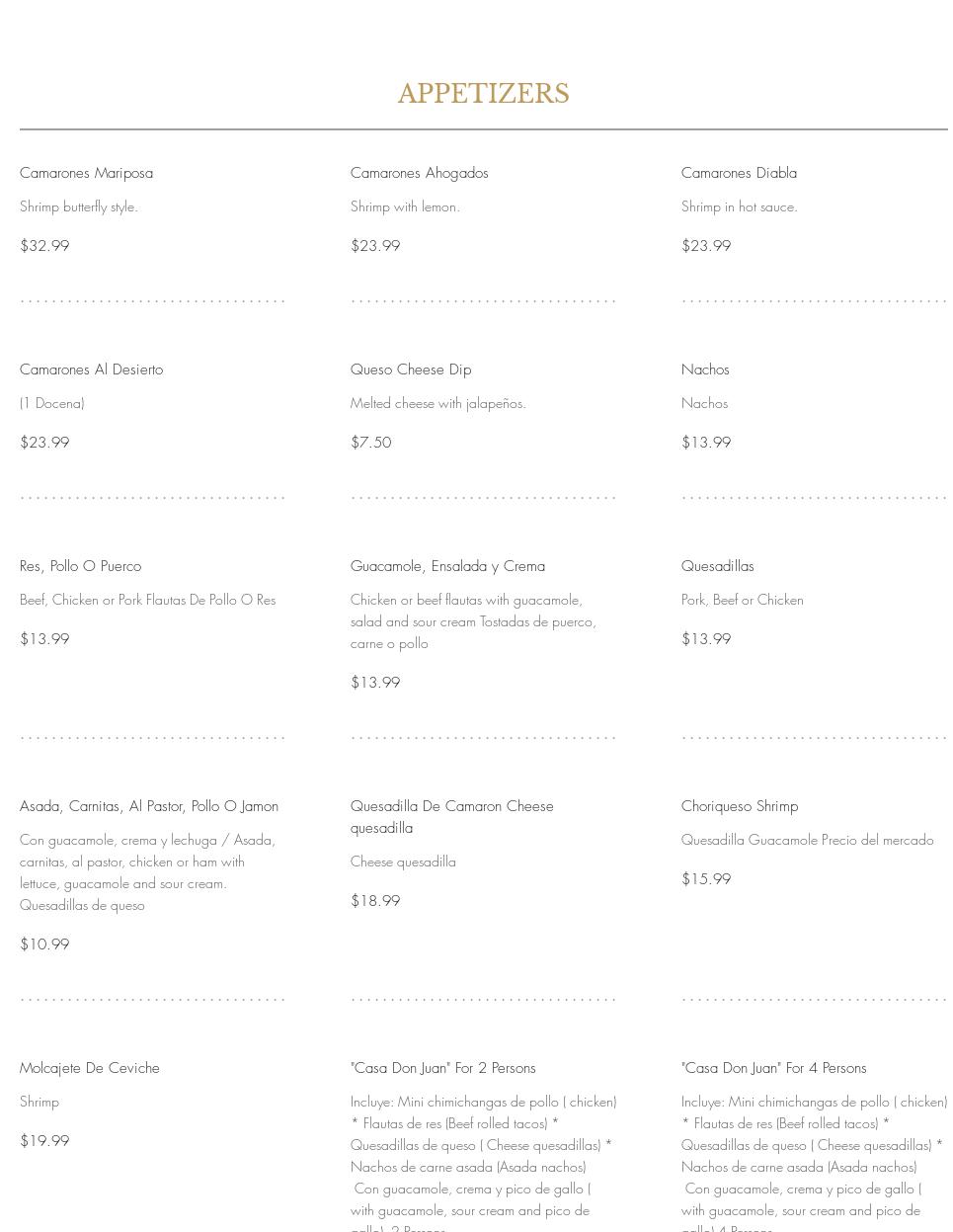This screenshot has width=953, height=1232.
Task: Open Guacamole, Ensalada y Crema item
Action: tap(447, 566)
